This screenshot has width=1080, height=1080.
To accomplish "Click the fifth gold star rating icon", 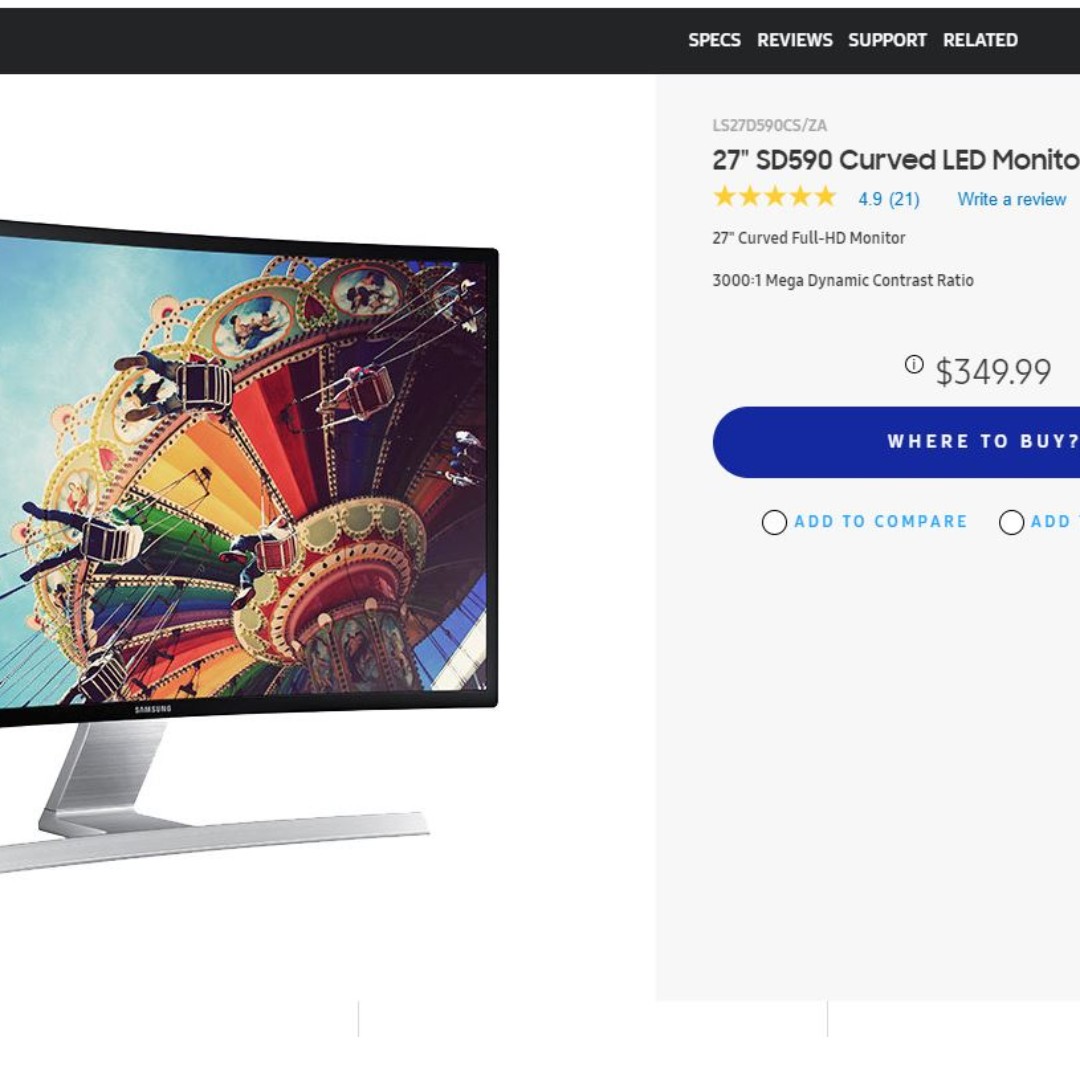I will [x=825, y=196].
